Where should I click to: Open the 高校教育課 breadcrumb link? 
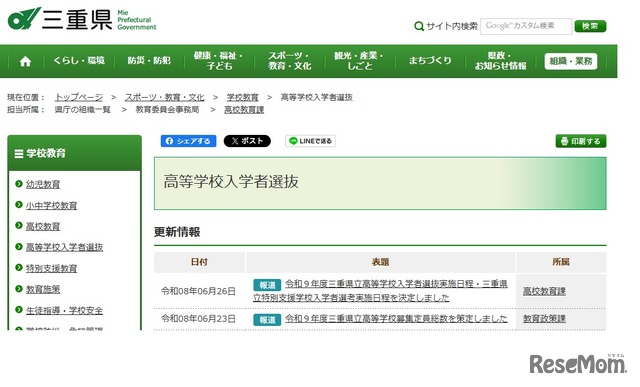[x=244, y=110]
